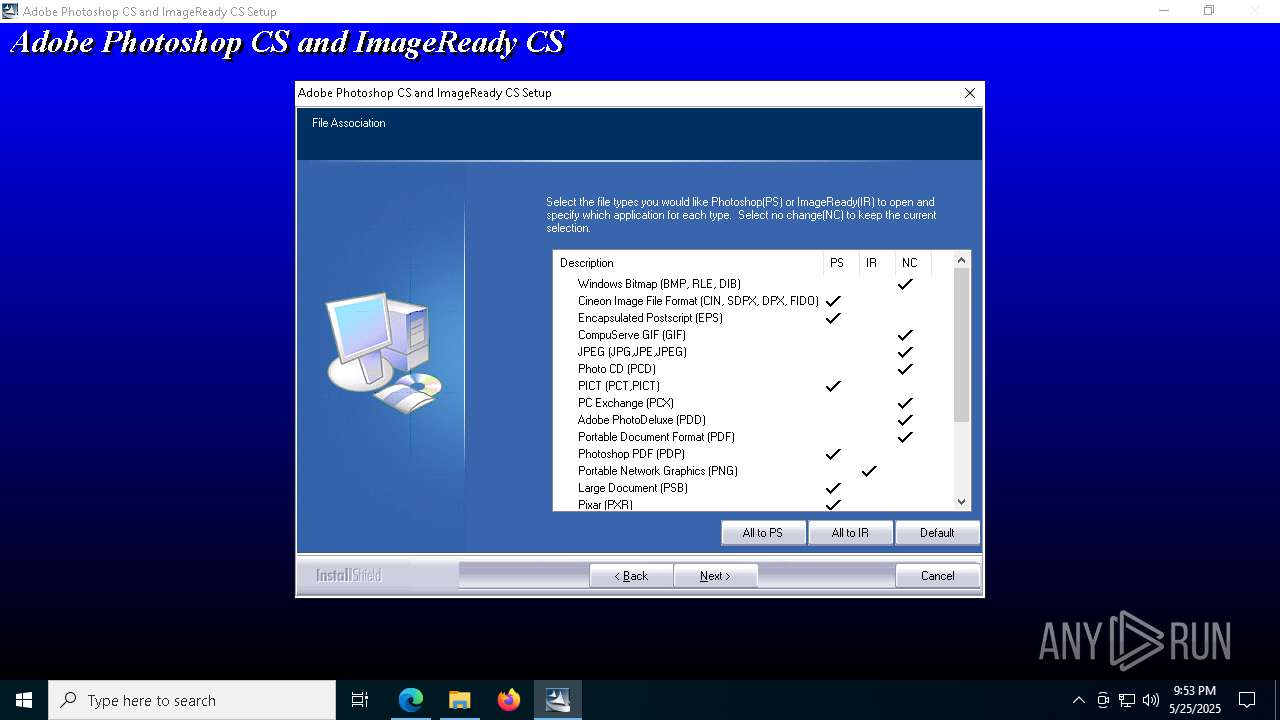Click the Description column header

point(688,263)
